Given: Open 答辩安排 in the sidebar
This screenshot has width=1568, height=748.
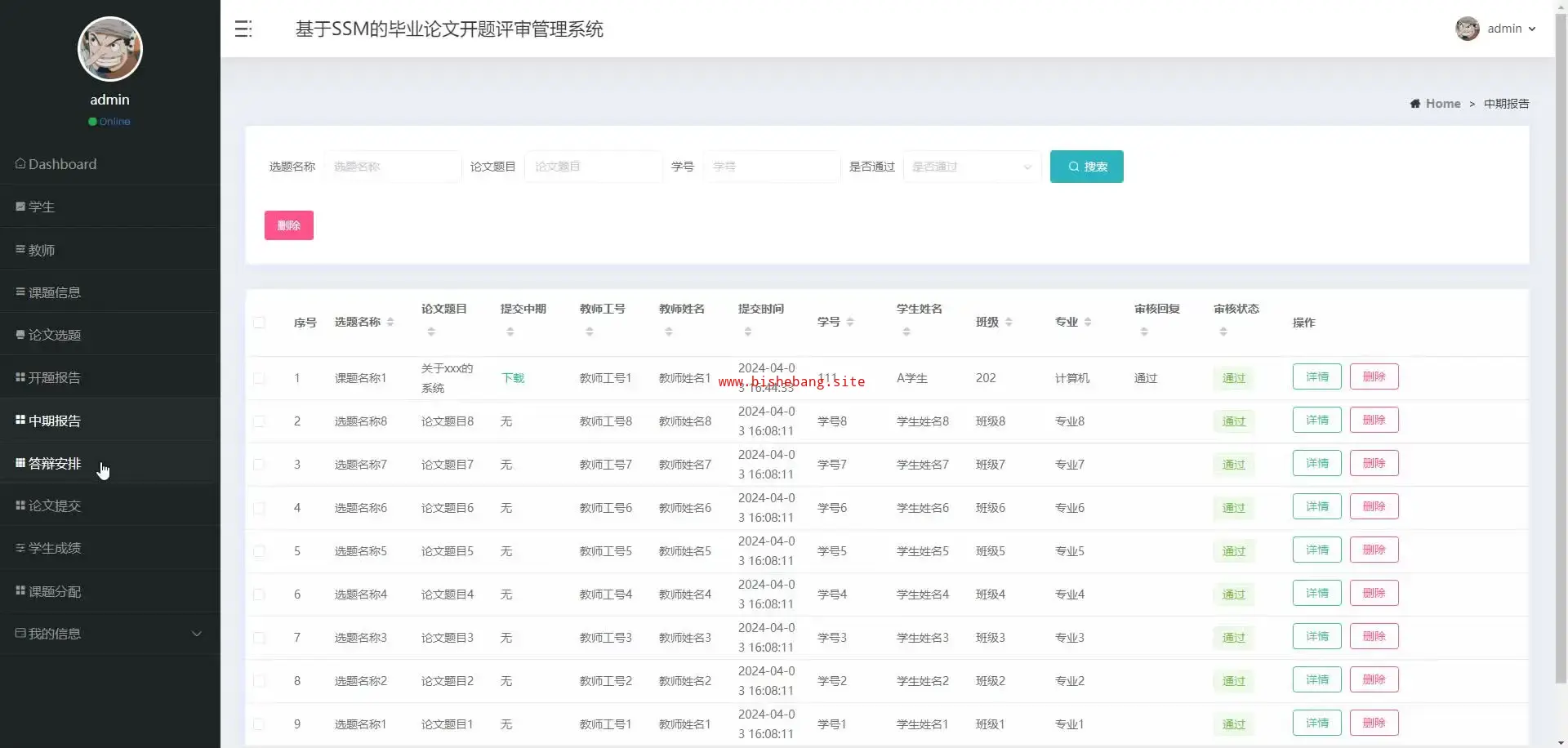Looking at the screenshot, I should pyautogui.click(x=55, y=464).
